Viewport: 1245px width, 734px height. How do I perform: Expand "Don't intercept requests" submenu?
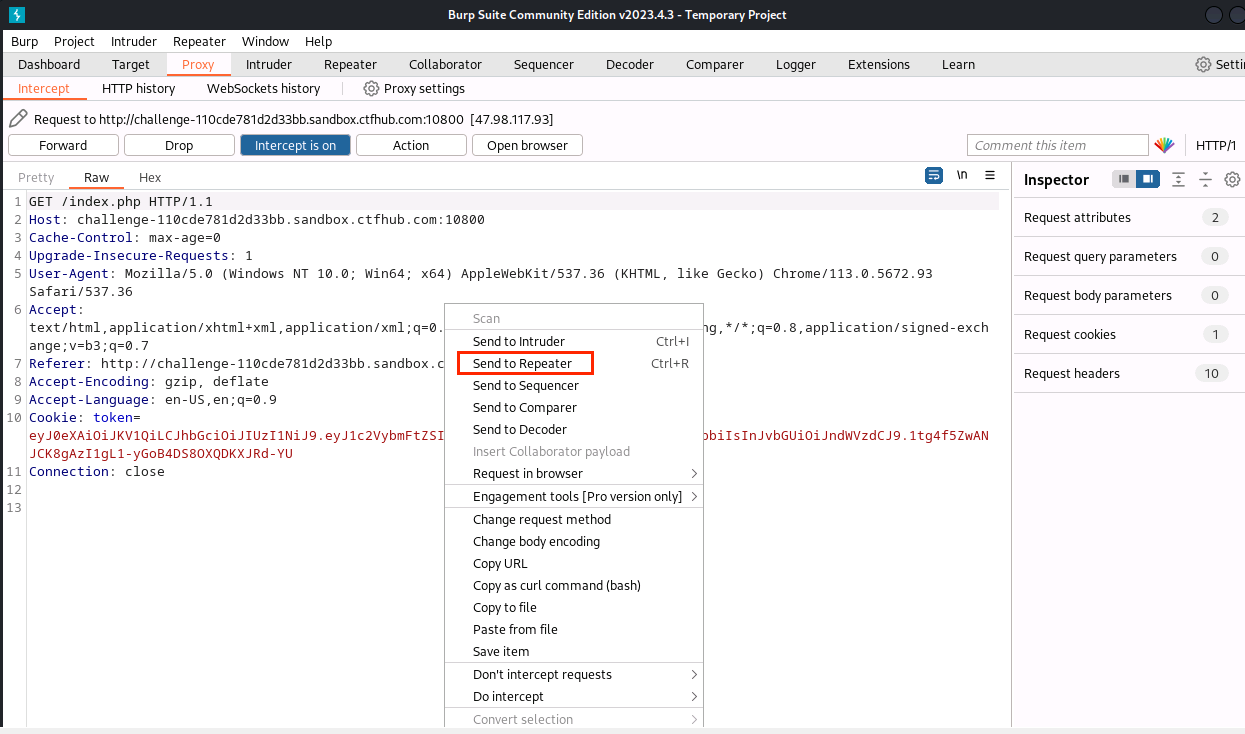pyautogui.click(x=574, y=674)
